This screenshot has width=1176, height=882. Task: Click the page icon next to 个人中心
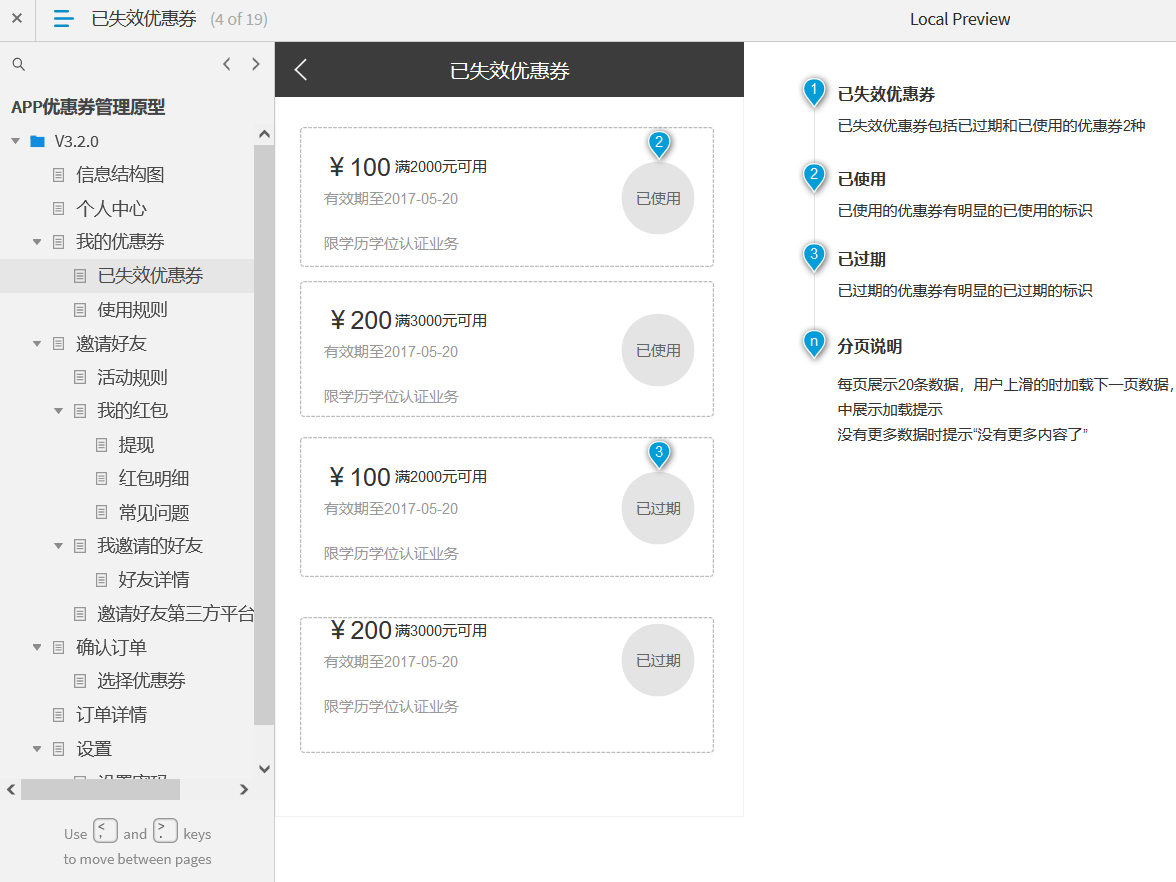(58, 208)
